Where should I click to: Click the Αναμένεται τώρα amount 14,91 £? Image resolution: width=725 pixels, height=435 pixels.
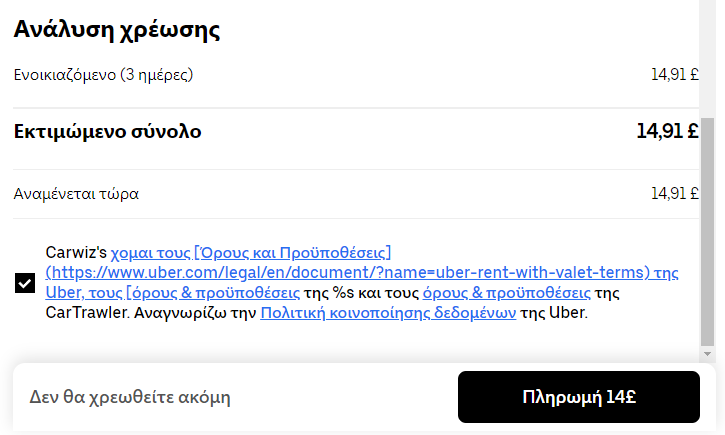click(x=675, y=193)
